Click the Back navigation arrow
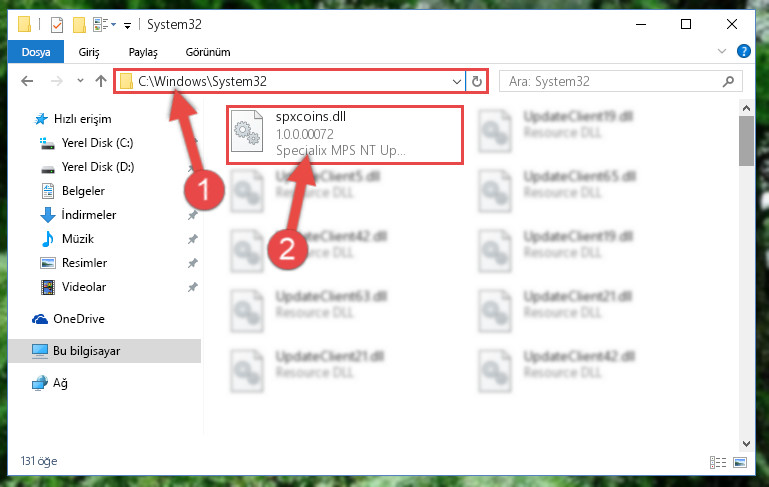Image resolution: width=769 pixels, height=487 pixels. (x=27, y=81)
